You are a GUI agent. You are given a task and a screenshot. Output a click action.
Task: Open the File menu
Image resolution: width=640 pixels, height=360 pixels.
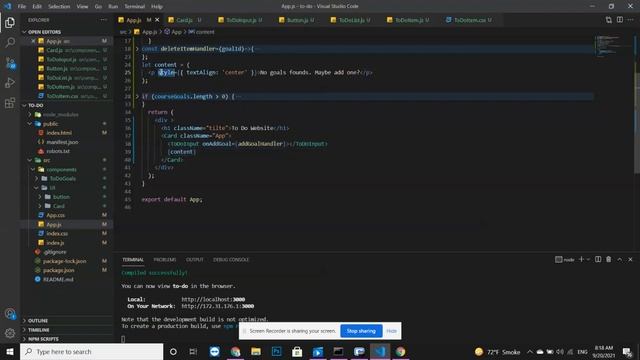point(22,7)
